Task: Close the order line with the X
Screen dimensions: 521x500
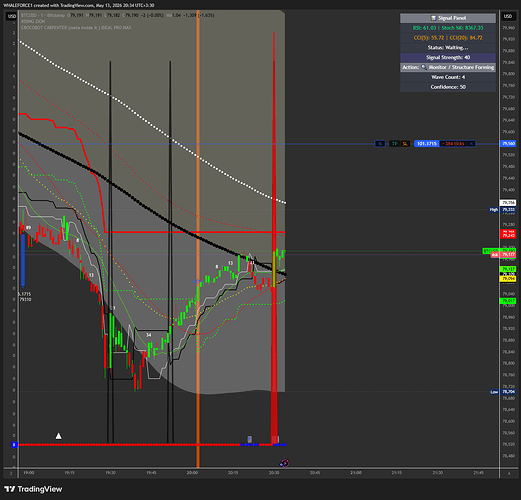Action: click(x=471, y=144)
